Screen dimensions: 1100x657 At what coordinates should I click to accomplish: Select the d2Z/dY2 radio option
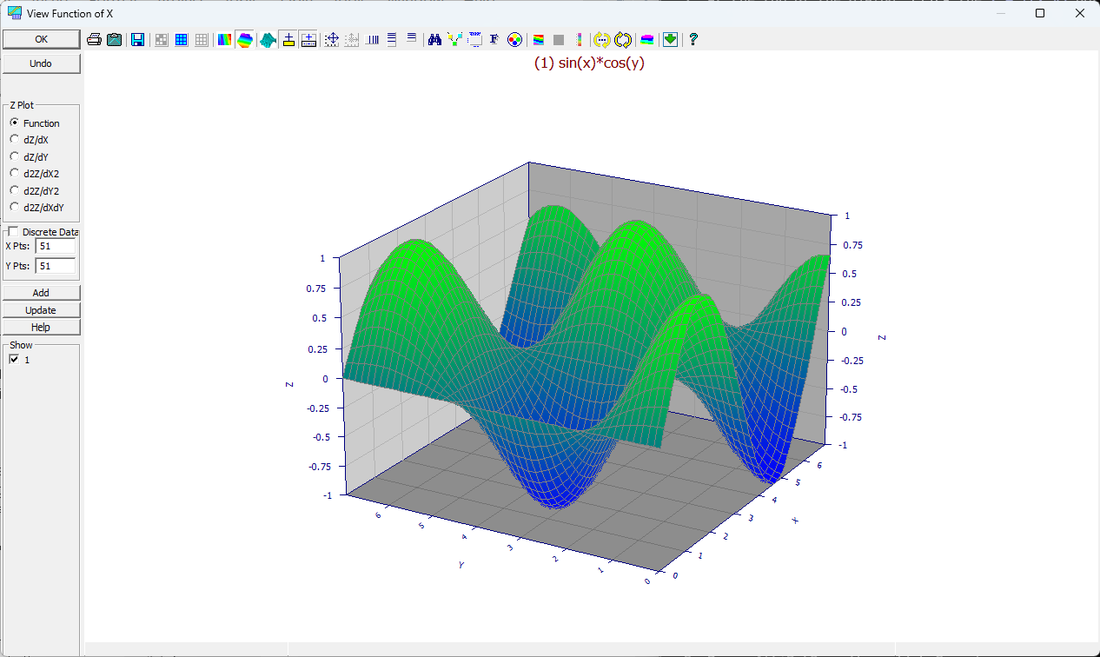coord(14,190)
